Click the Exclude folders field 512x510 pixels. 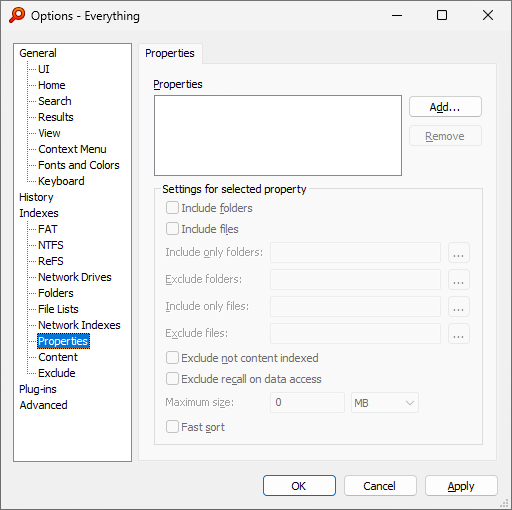click(355, 280)
